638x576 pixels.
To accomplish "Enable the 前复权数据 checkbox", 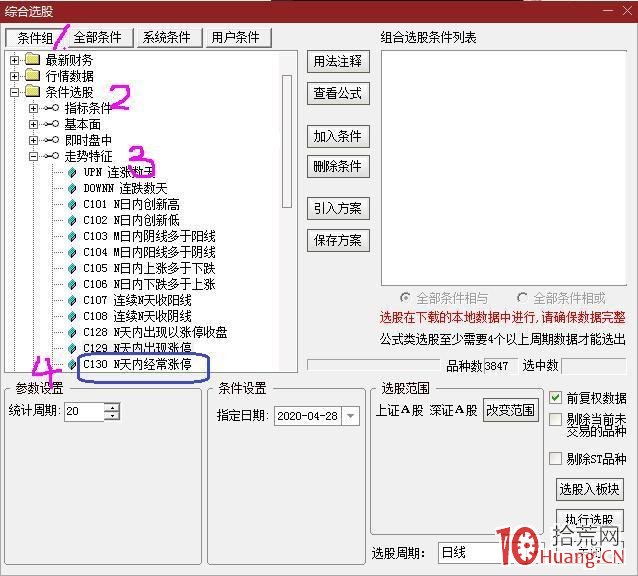I will tap(555, 397).
